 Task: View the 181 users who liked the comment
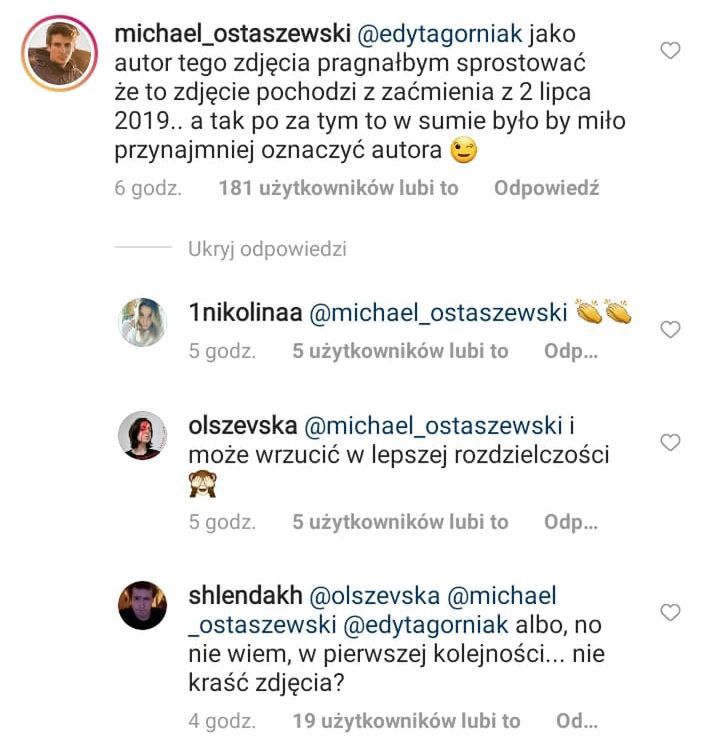[x=338, y=188]
